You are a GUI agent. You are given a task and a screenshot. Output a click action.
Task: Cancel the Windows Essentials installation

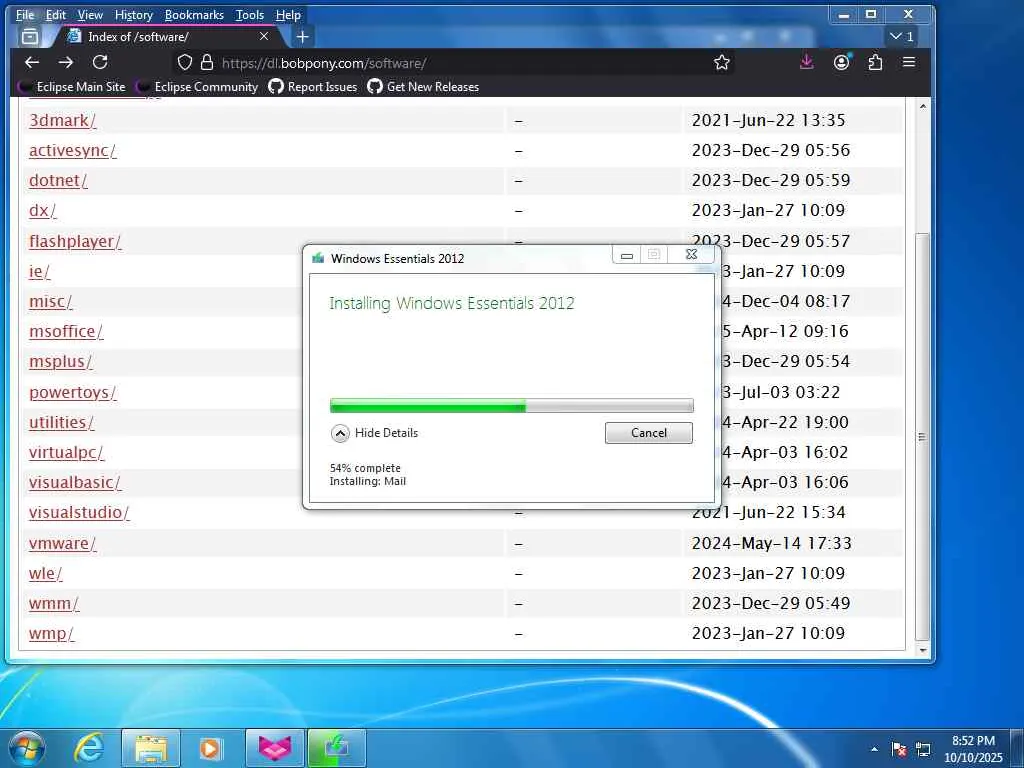[x=648, y=433]
